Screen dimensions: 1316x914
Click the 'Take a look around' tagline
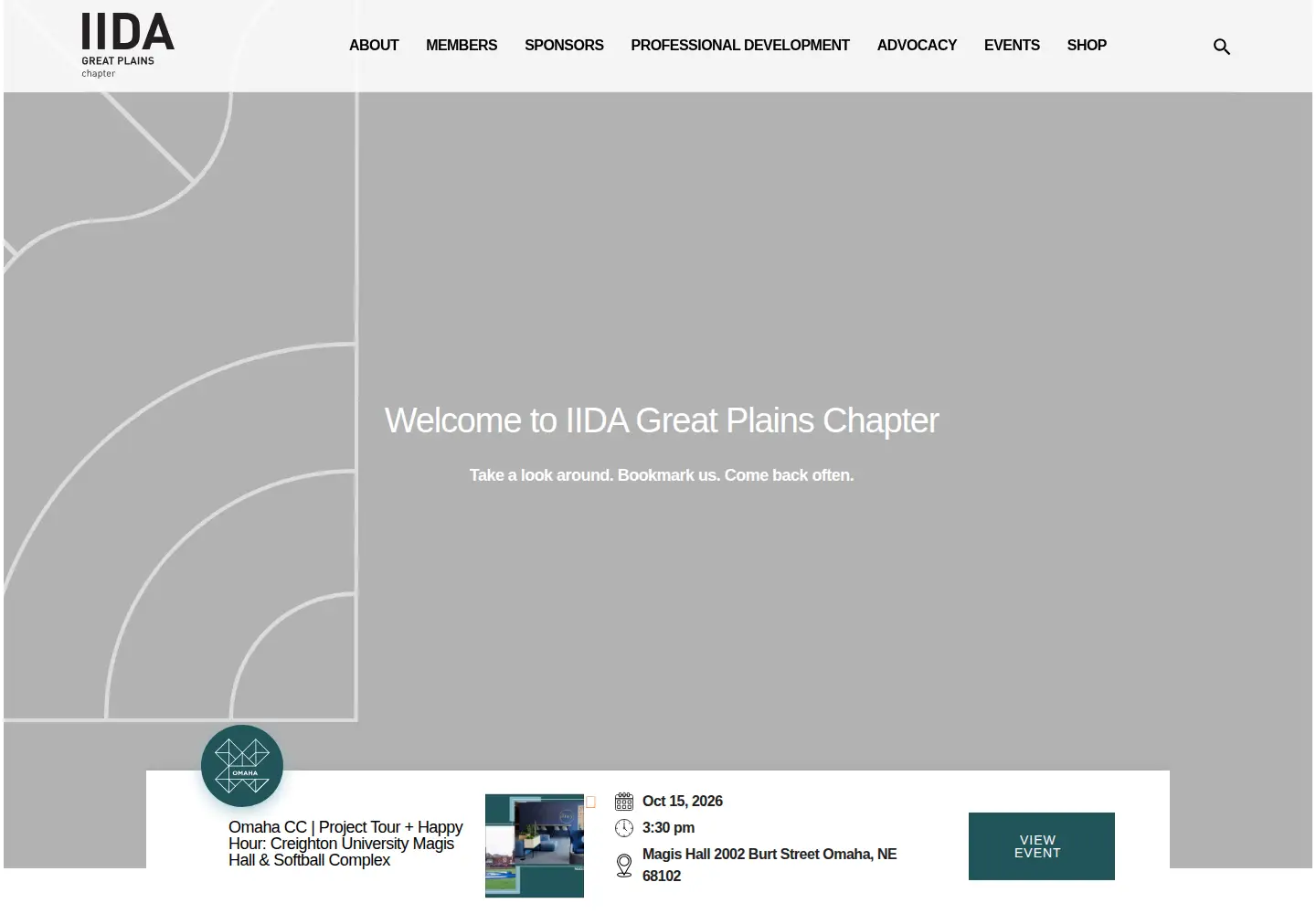coord(662,475)
